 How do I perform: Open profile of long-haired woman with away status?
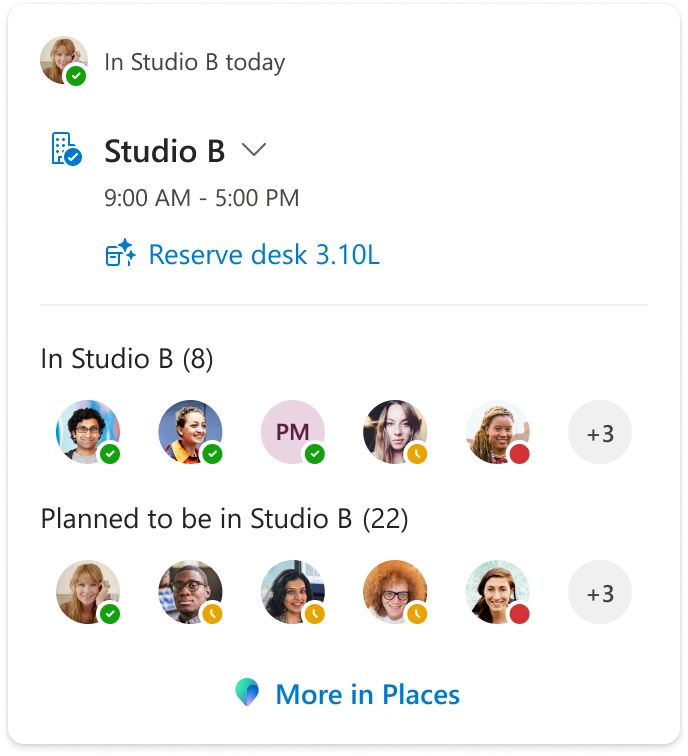[395, 432]
